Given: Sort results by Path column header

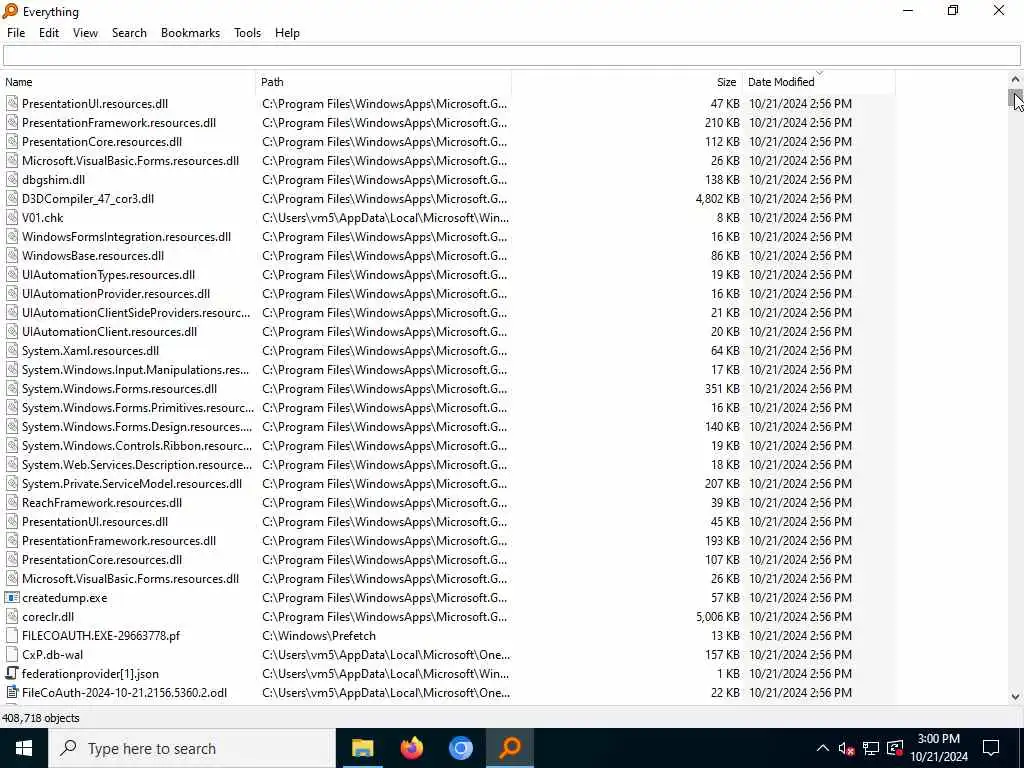Looking at the screenshot, I should (383, 82).
